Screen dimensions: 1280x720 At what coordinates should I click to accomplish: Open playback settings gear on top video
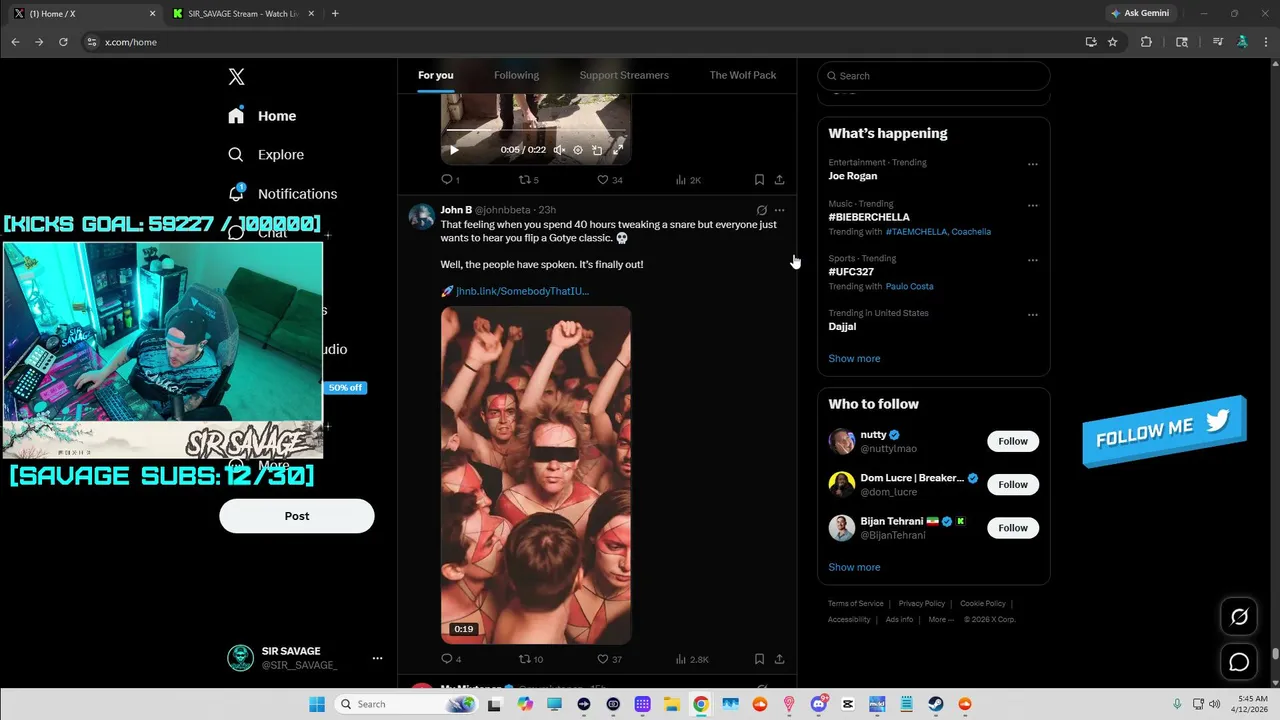point(578,150)
